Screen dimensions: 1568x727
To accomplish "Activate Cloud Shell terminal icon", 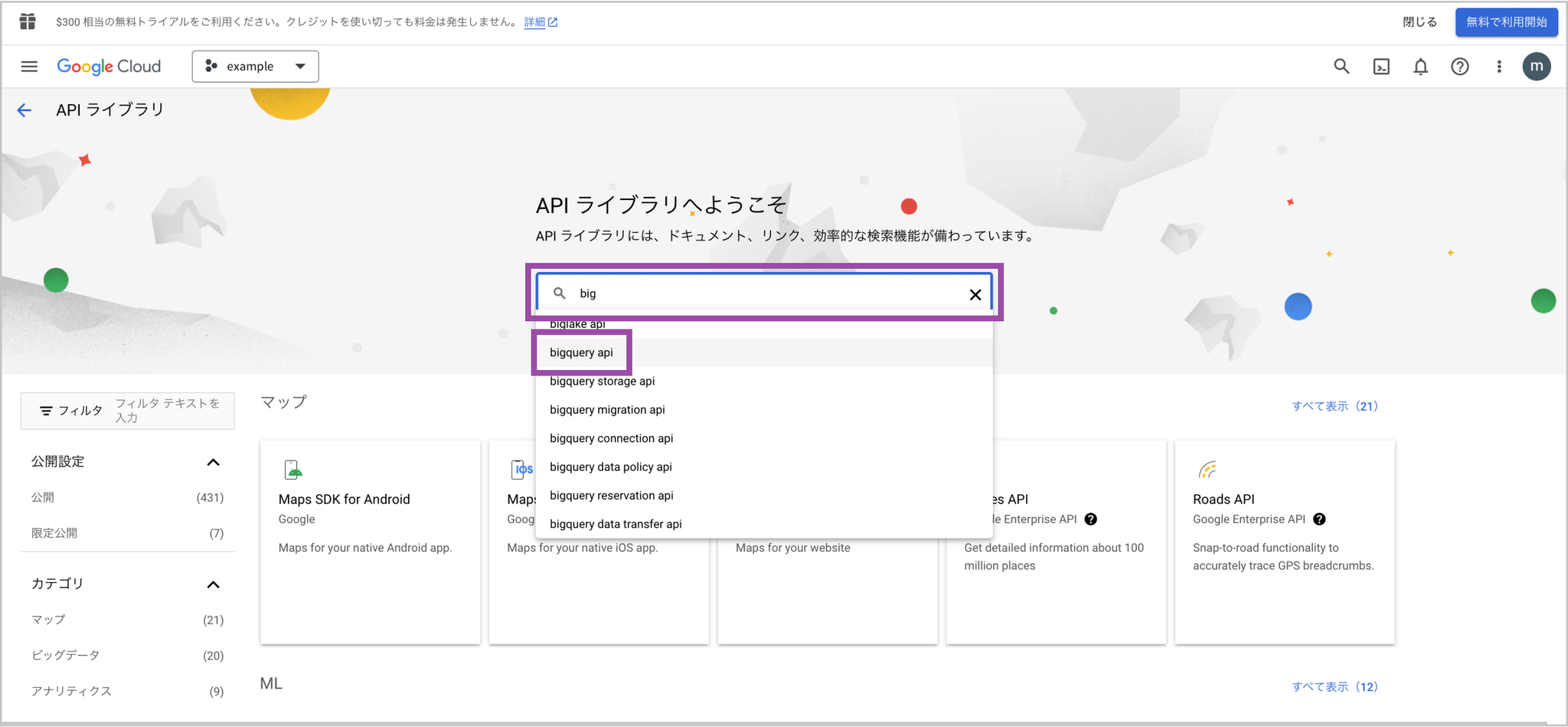I will click(1381, 67).
